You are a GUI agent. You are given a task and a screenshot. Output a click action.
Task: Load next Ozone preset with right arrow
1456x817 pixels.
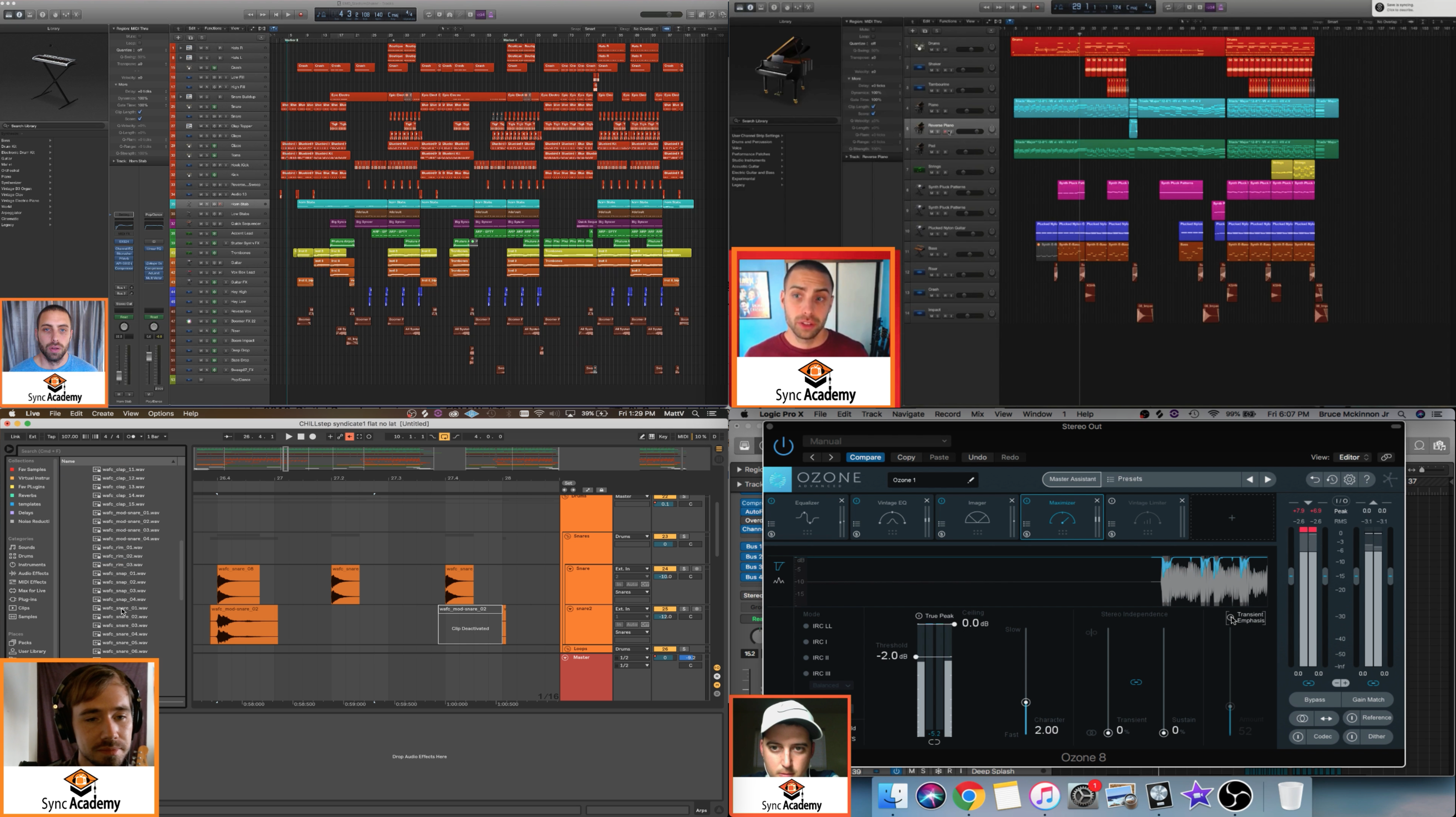point(1268,480)
